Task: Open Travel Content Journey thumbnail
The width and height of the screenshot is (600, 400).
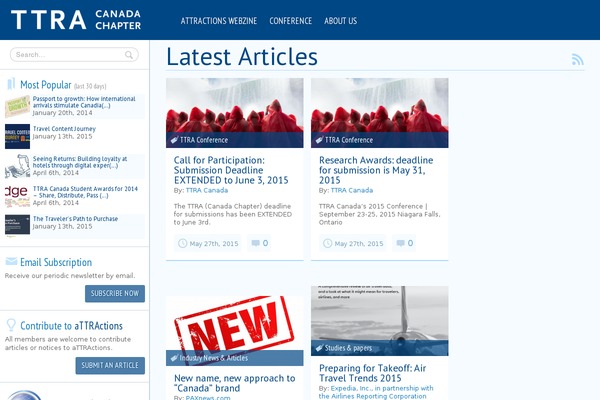Action: 17,136
